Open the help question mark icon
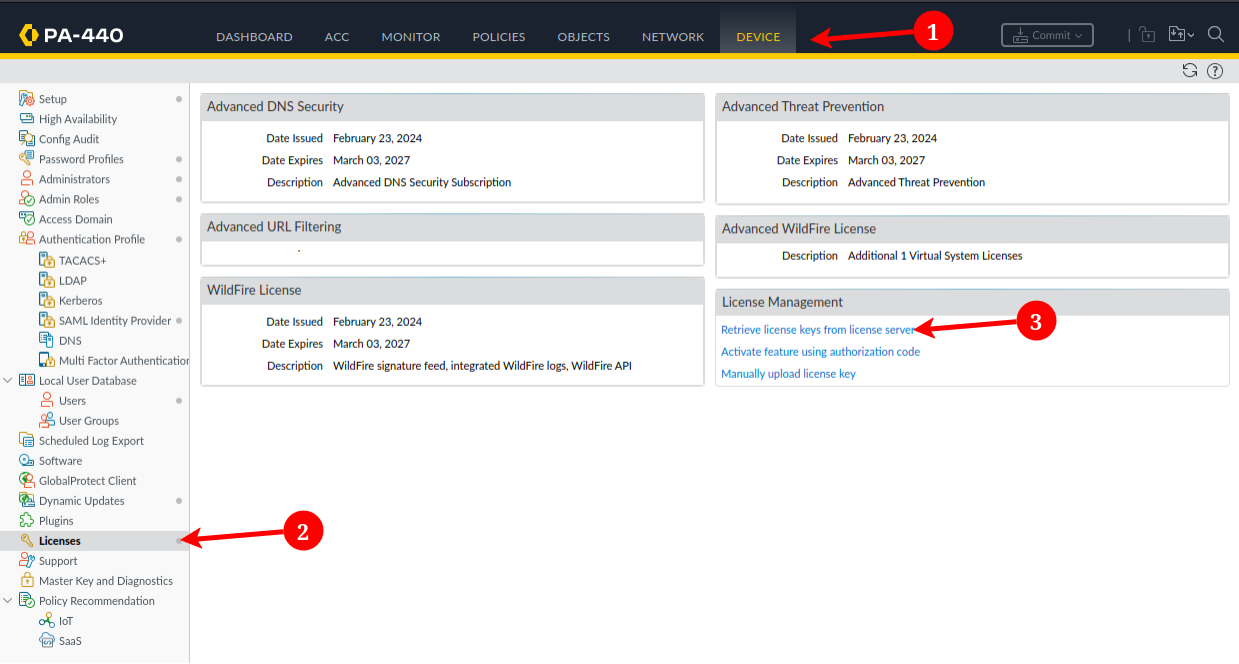 tap(1215, 70)
